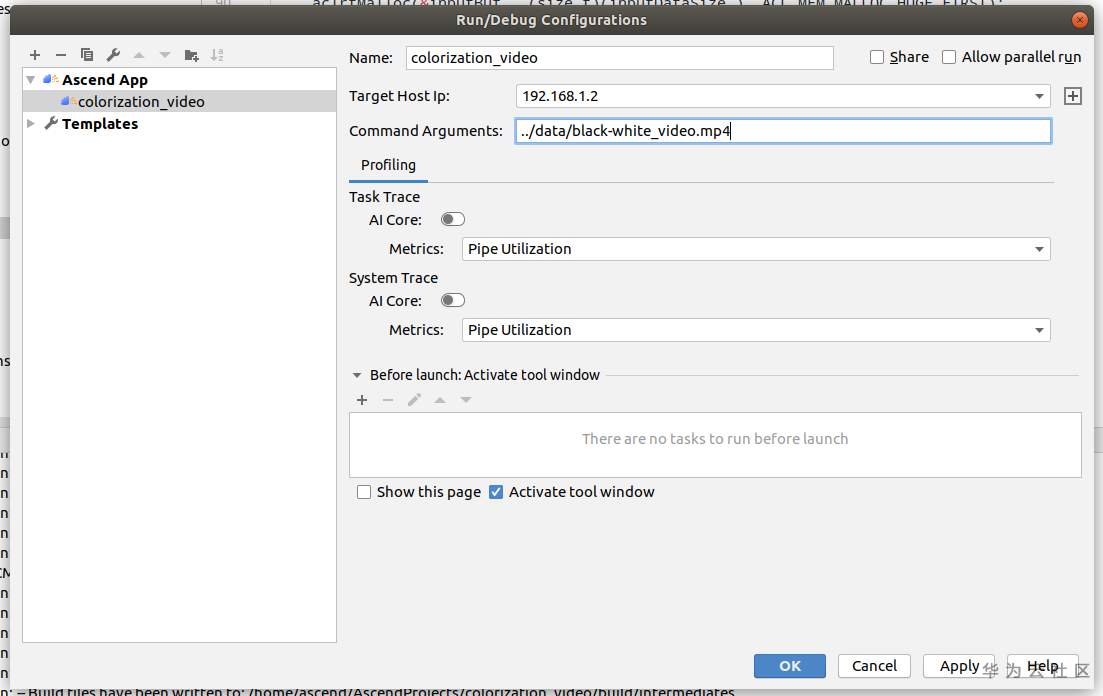Remove the selected configuration
Image resolution: width=1103 pixels, height=696 pixels.
pyautogui.click(x=61, y=55)
